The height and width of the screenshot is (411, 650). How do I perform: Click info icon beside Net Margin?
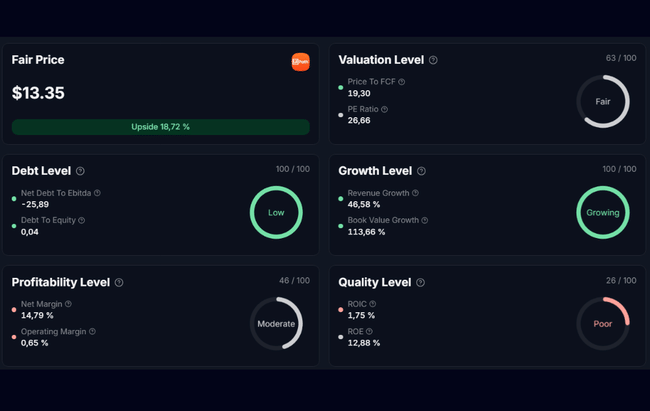[68, 304]
